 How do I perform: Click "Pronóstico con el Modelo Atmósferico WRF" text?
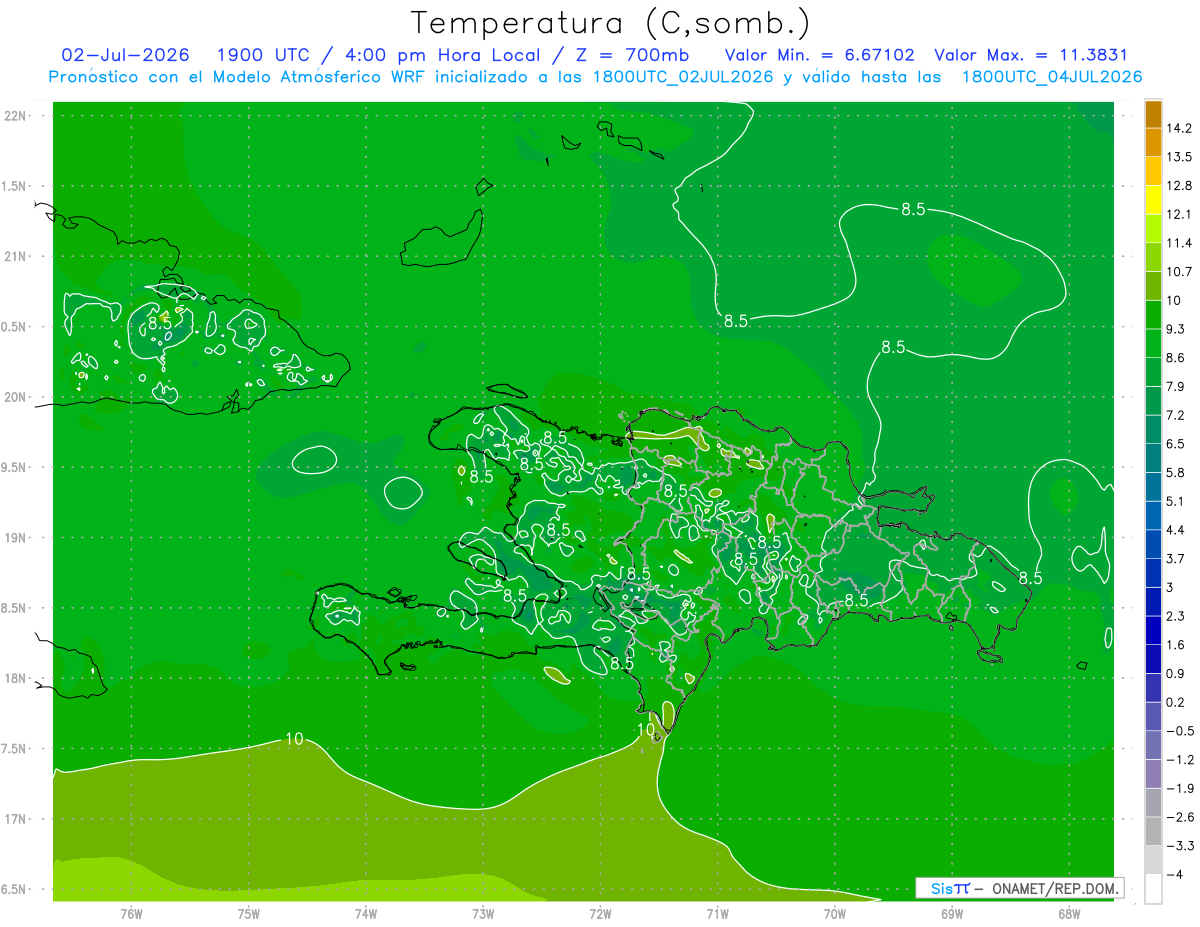[239, 77]
